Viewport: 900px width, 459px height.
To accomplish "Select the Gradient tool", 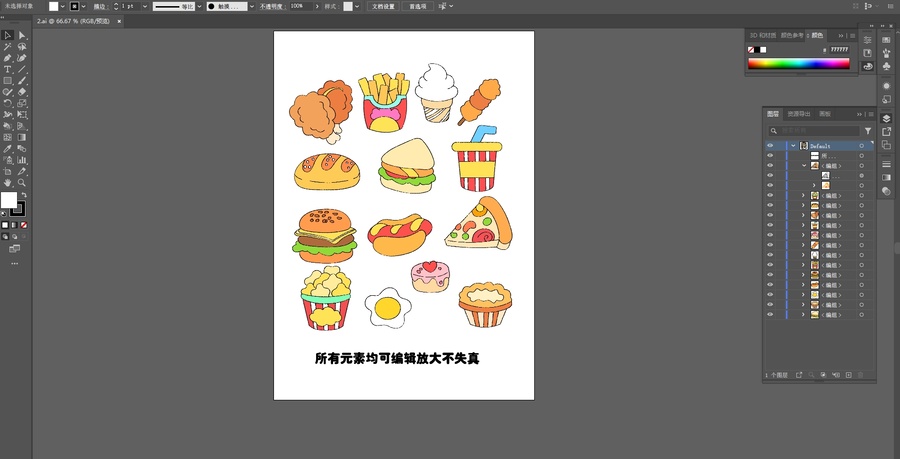I will (22, 137).
